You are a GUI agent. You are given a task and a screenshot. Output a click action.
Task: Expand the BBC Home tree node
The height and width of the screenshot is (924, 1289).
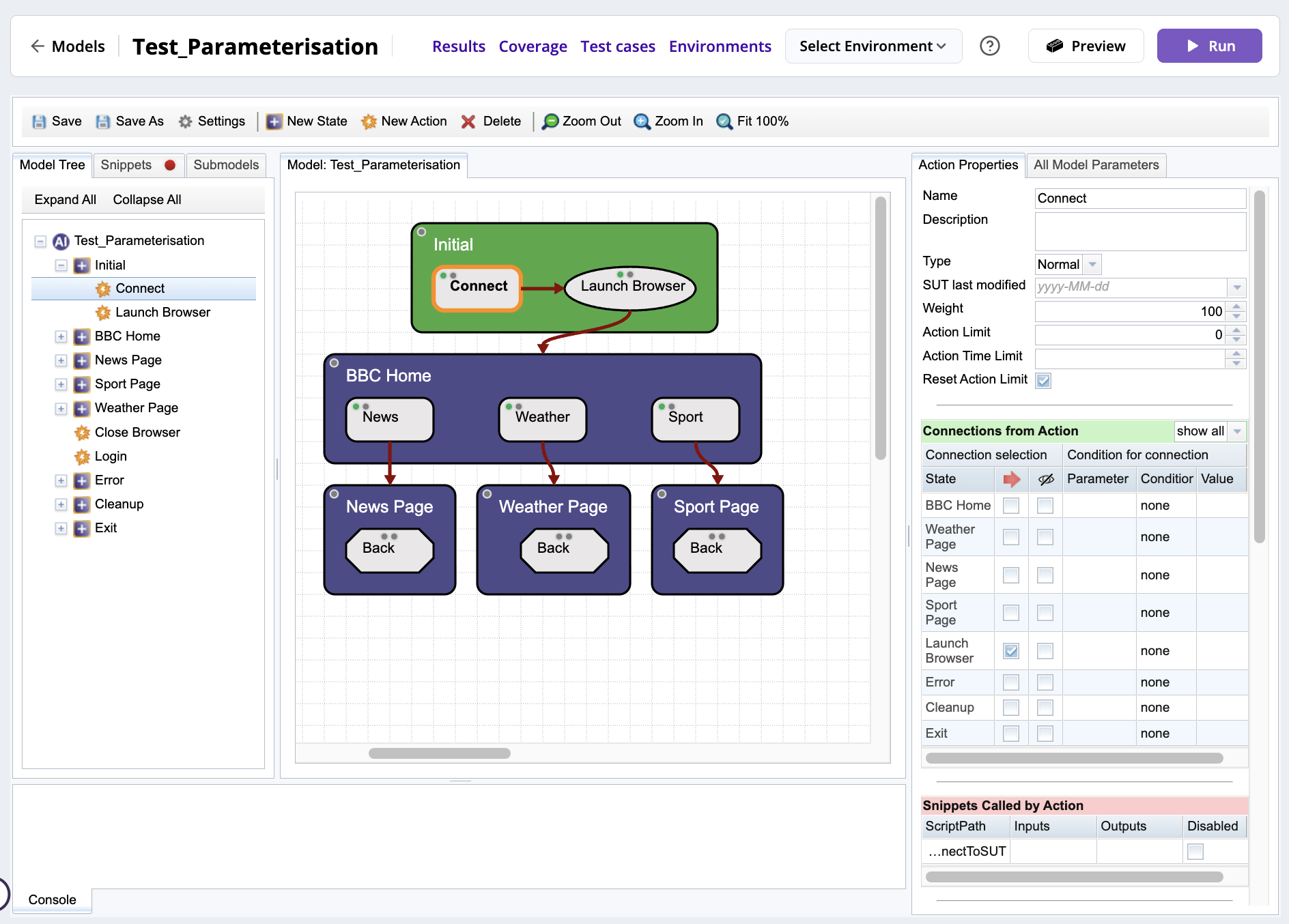61,336
